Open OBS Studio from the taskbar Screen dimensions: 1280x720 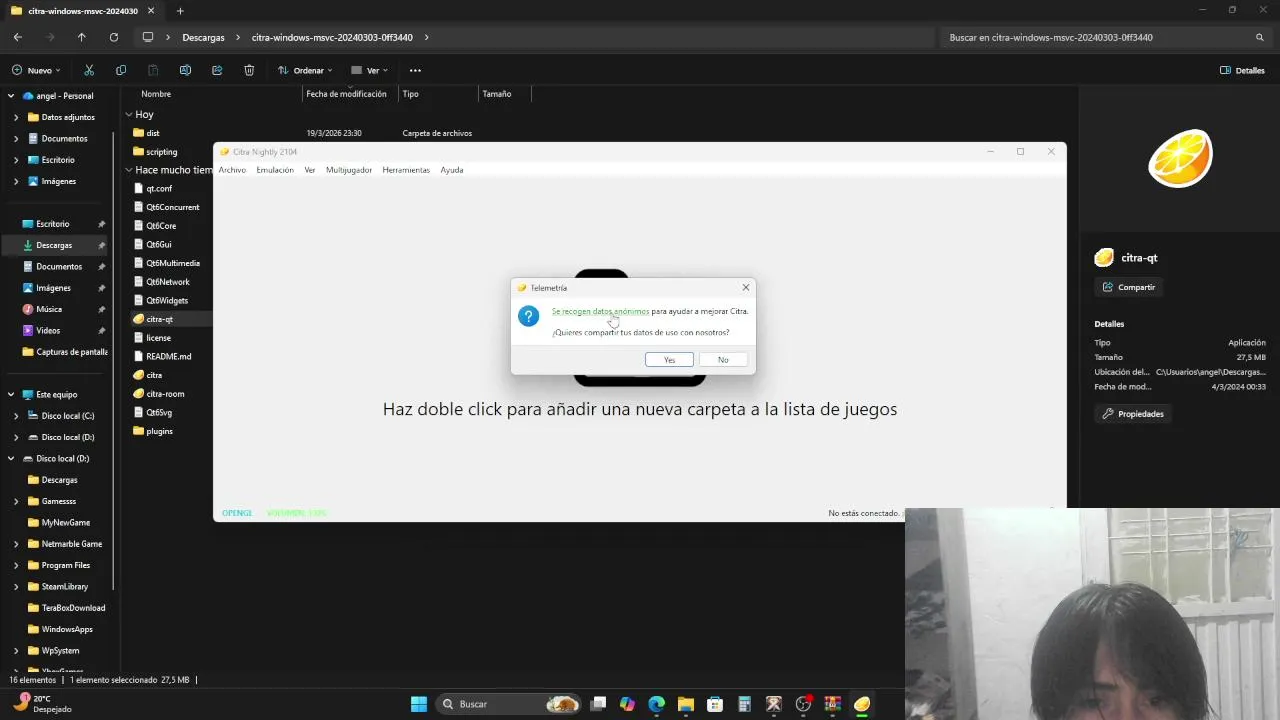click(803, 704)
